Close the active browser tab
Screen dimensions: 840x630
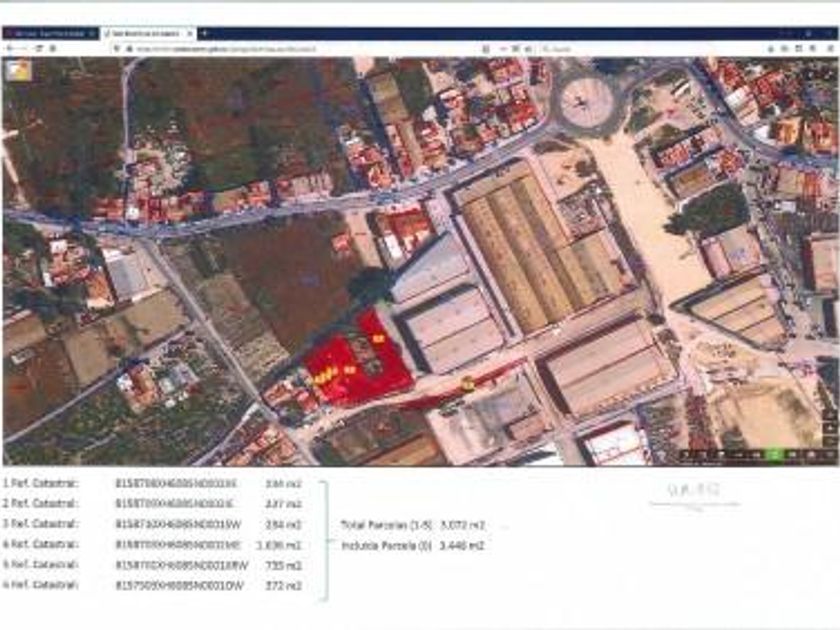point(190,33)
